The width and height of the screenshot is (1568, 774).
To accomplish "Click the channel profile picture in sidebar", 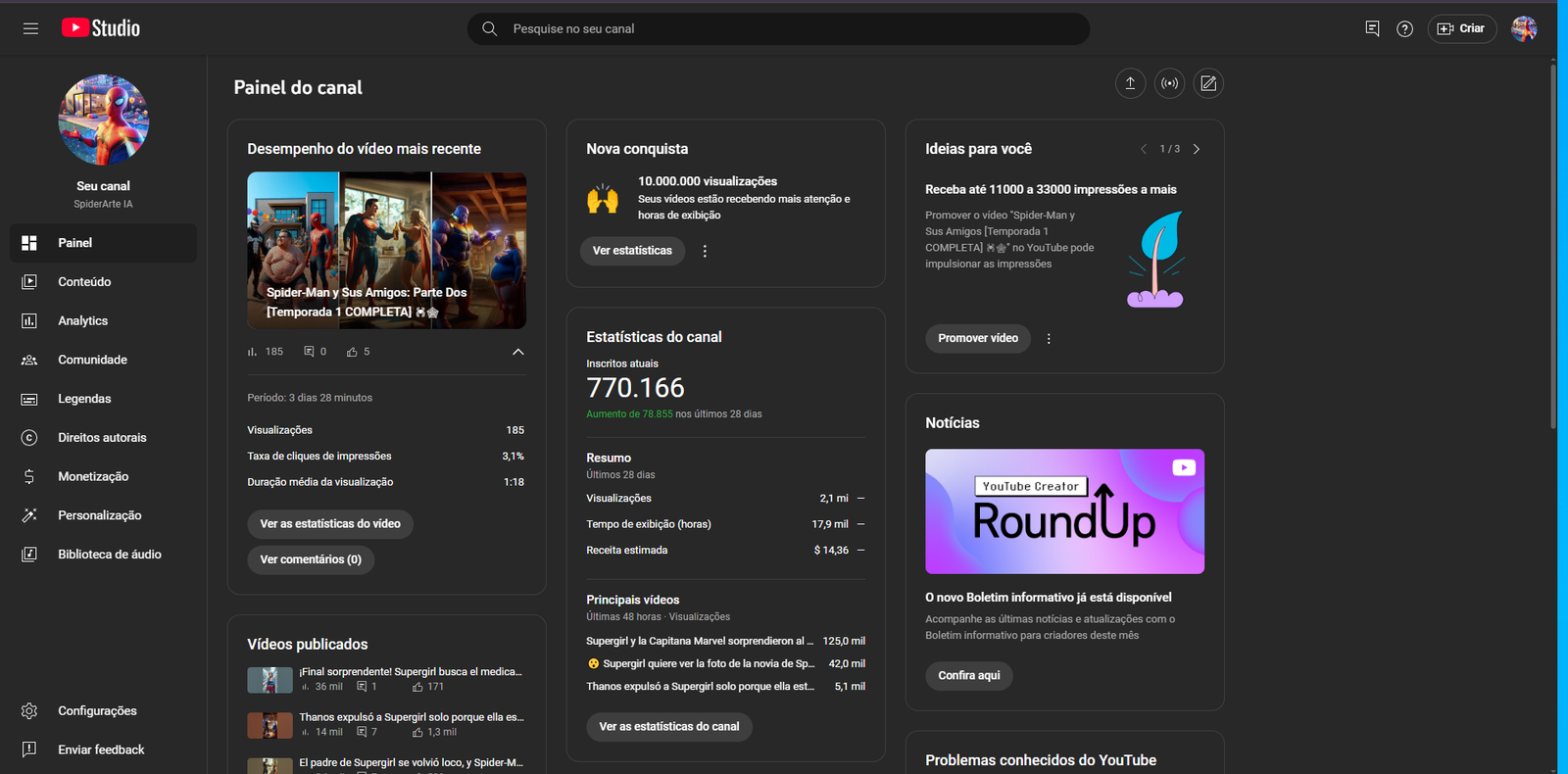I will [103, 120].
